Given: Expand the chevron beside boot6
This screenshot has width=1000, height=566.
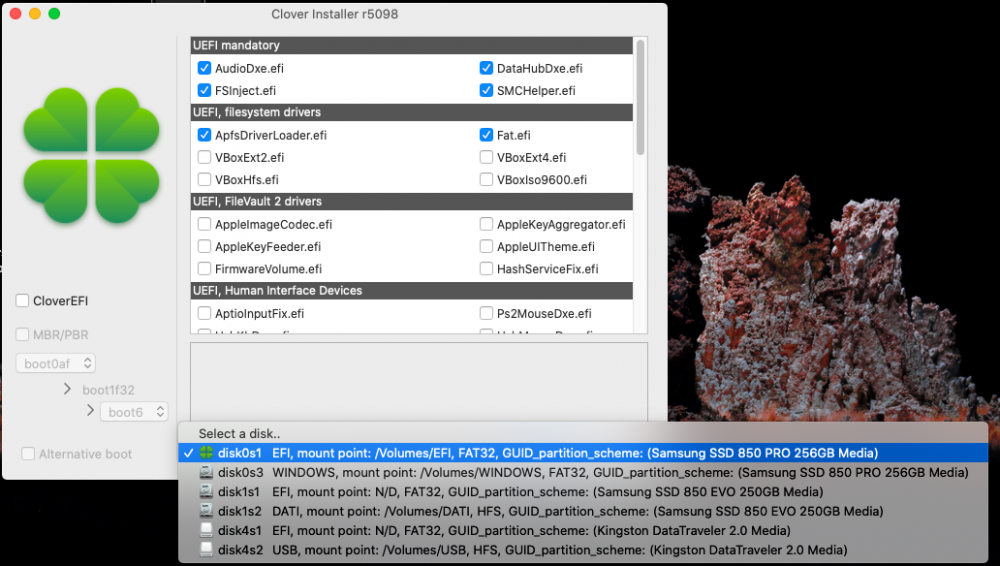Looking at the screenshot, I should click(x=91, y=410).
